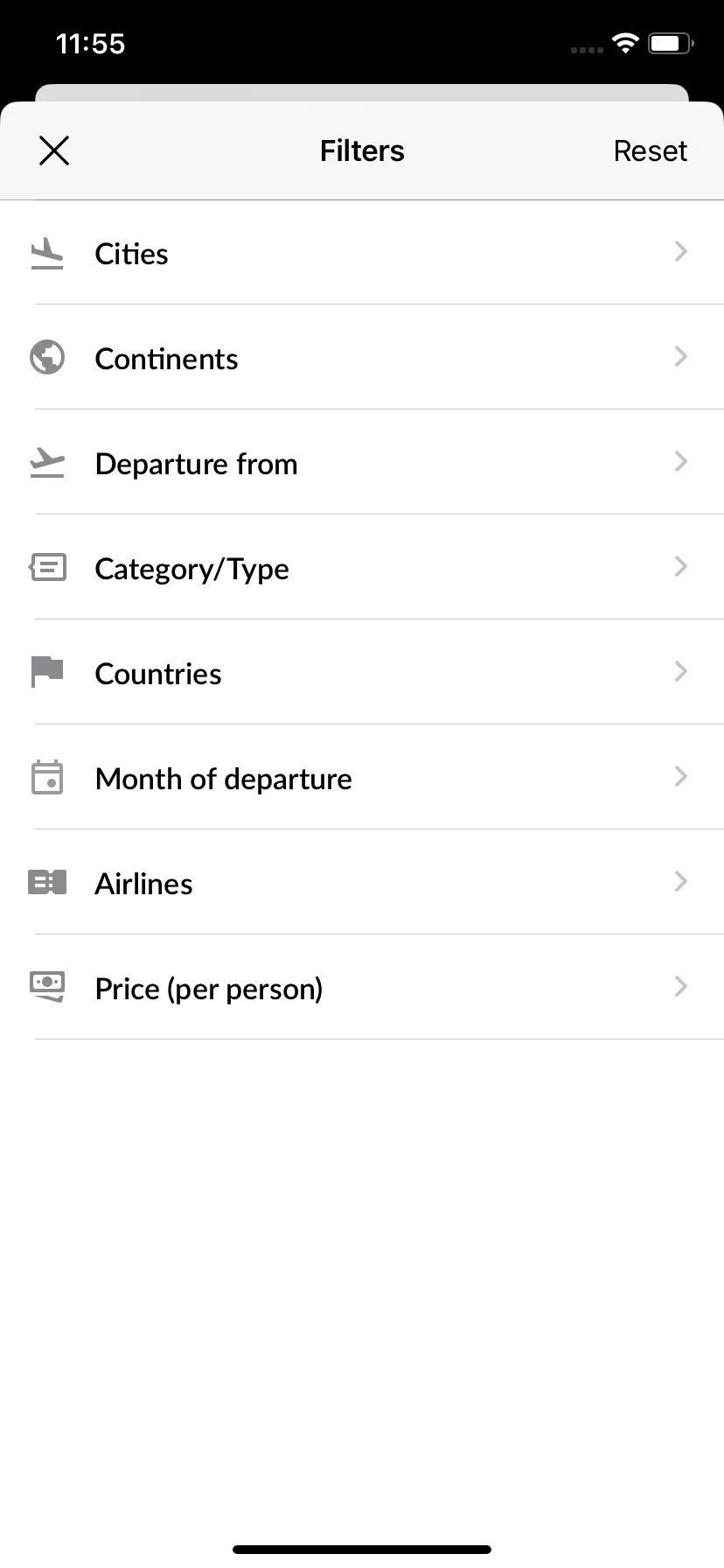This screenshot has height=1568, width=724.
Task: Close the Filters panel with the X
Action: click(54, 150)
